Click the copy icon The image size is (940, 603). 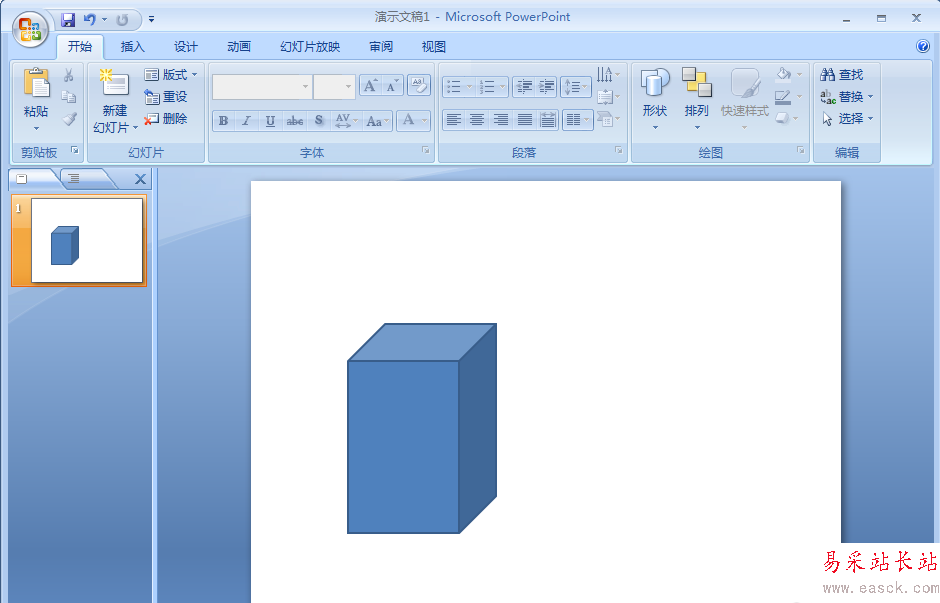point(68,97)
